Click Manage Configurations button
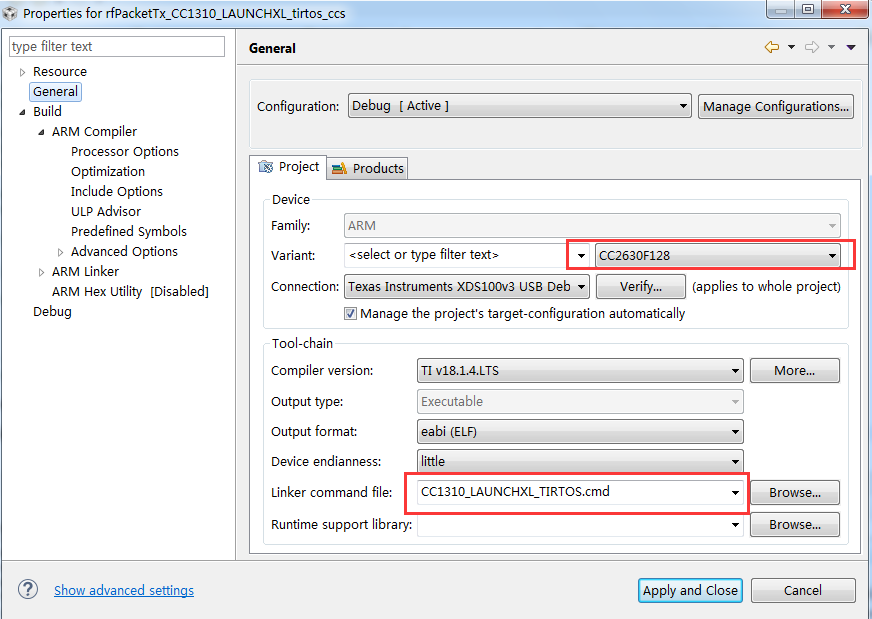The width and height of the screenshot is (872, 619). click(776, 106)
